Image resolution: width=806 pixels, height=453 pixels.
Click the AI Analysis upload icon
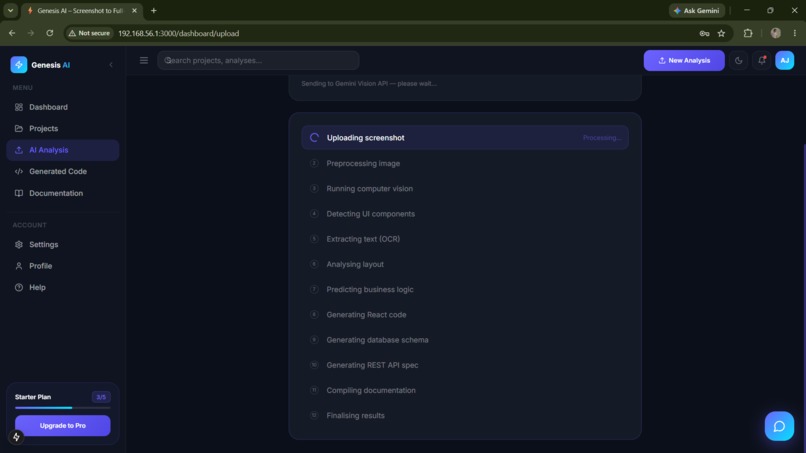click(x=19, y=150)
